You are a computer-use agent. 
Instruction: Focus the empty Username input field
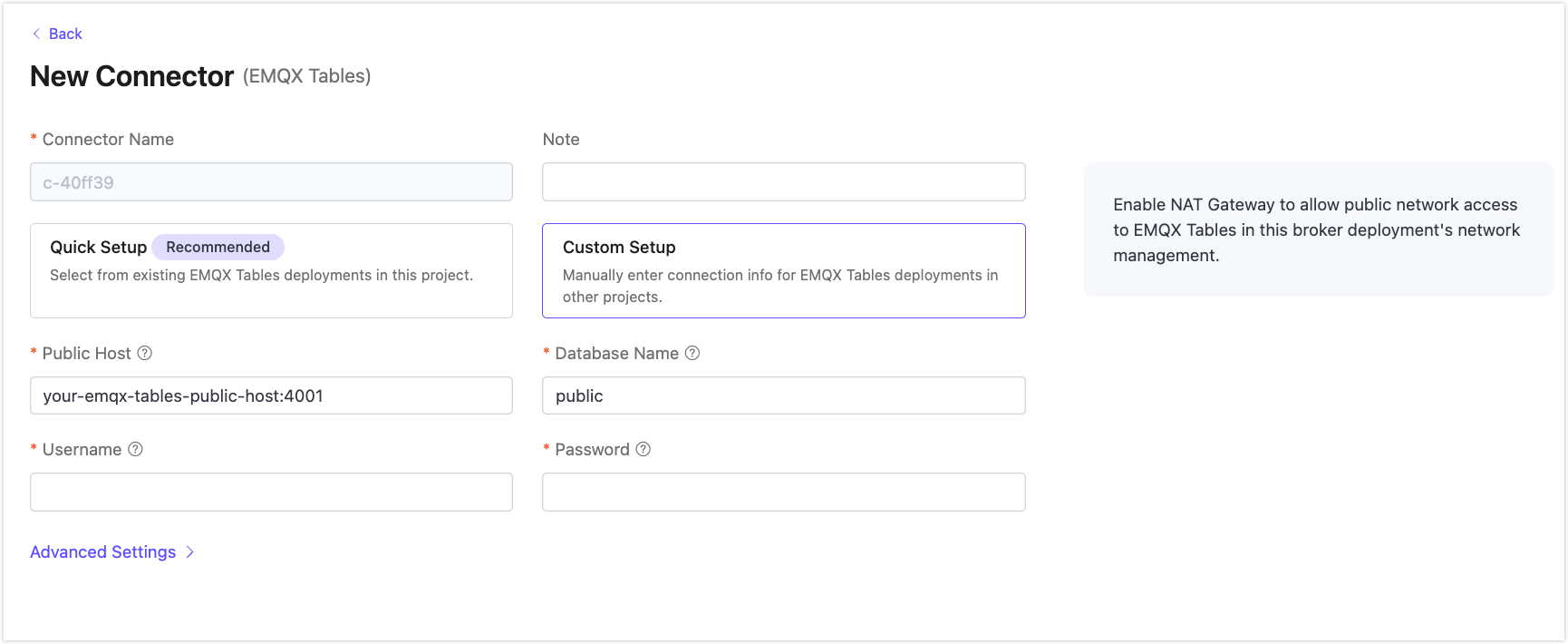click(271, 492)
